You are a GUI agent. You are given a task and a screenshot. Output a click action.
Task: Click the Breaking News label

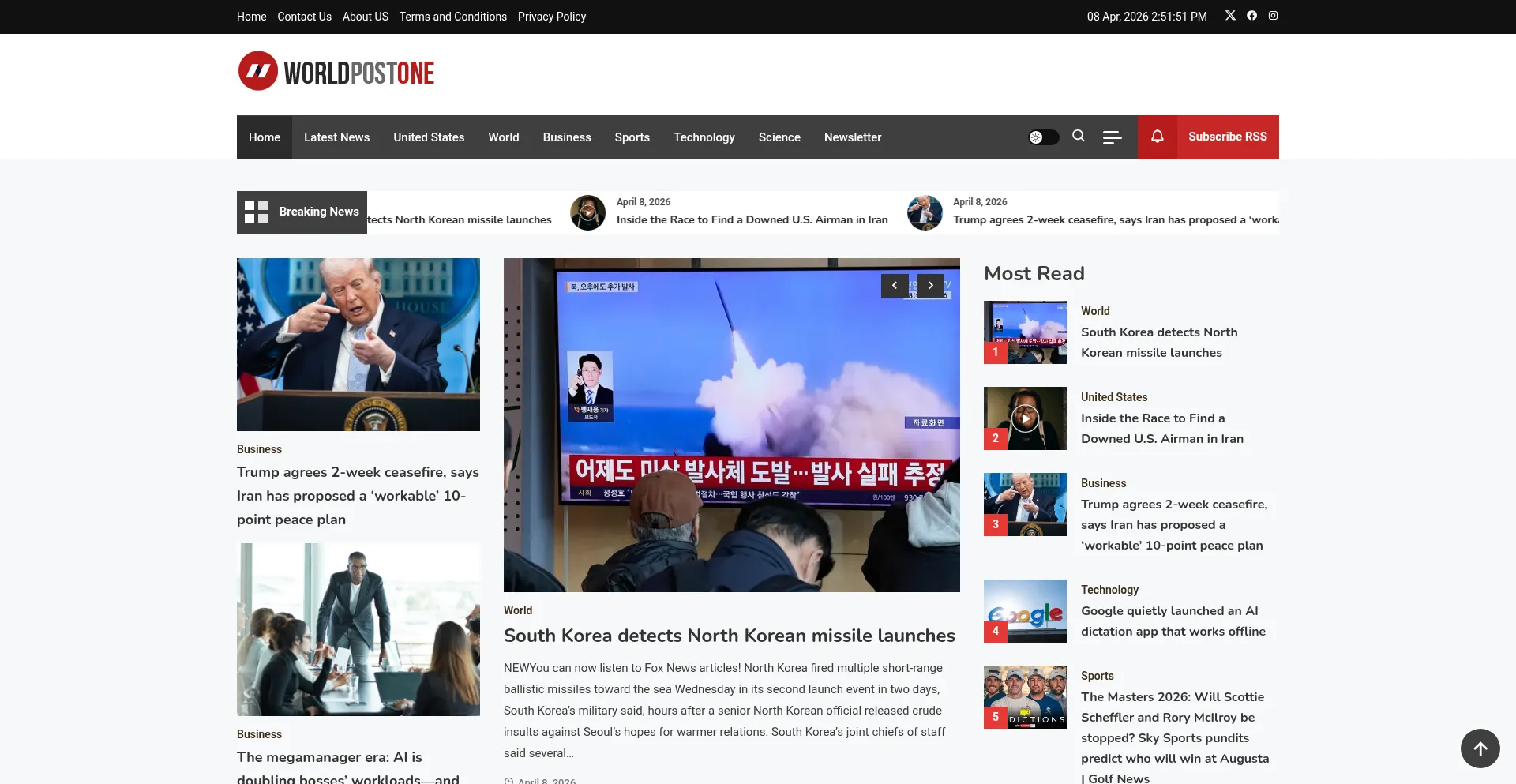point(319,212)
